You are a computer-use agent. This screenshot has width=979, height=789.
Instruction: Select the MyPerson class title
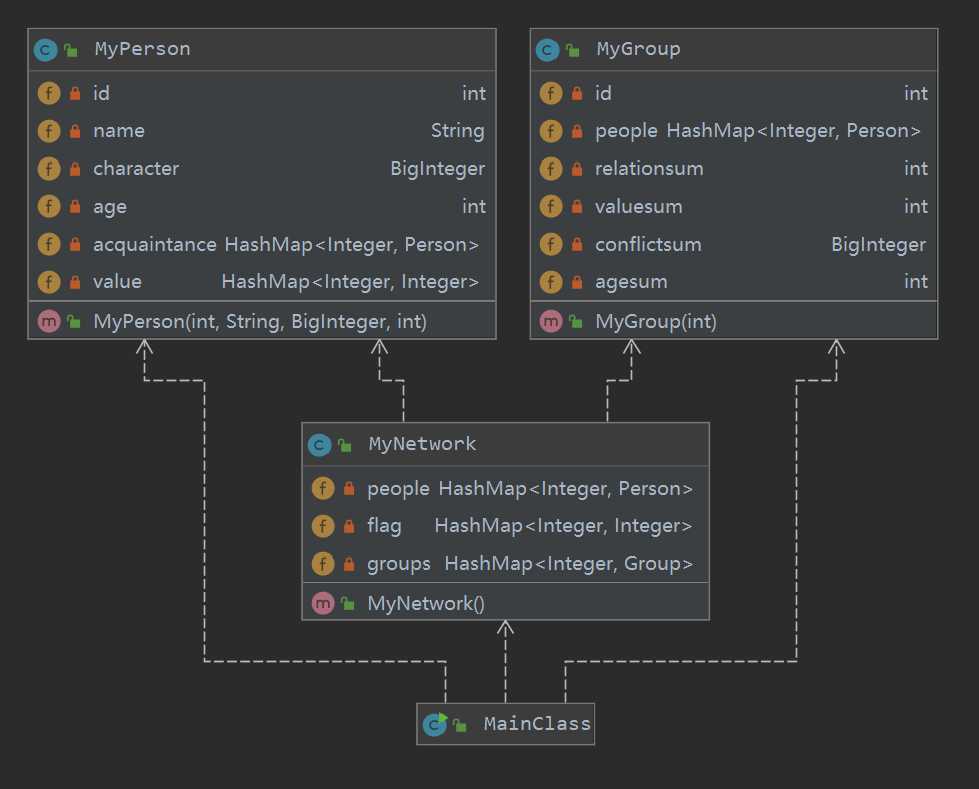point(142,49)
